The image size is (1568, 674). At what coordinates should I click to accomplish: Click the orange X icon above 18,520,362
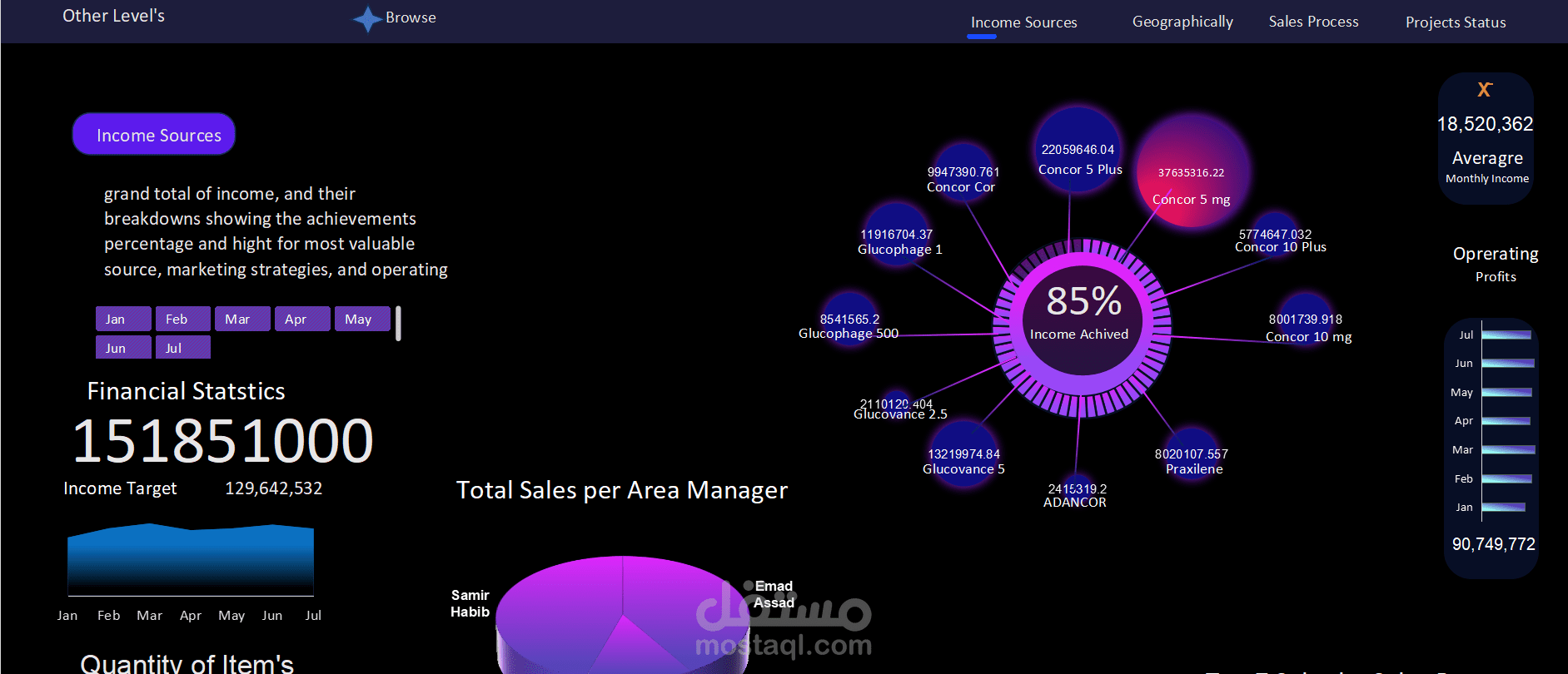coord(1485,89)
